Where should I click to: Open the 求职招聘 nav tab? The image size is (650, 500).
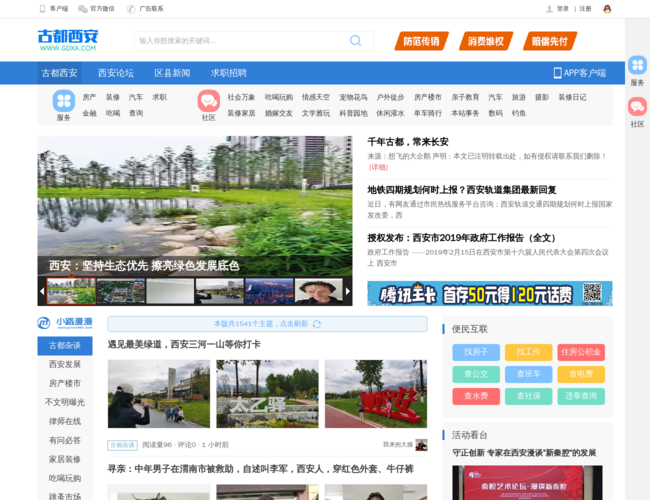228,73
